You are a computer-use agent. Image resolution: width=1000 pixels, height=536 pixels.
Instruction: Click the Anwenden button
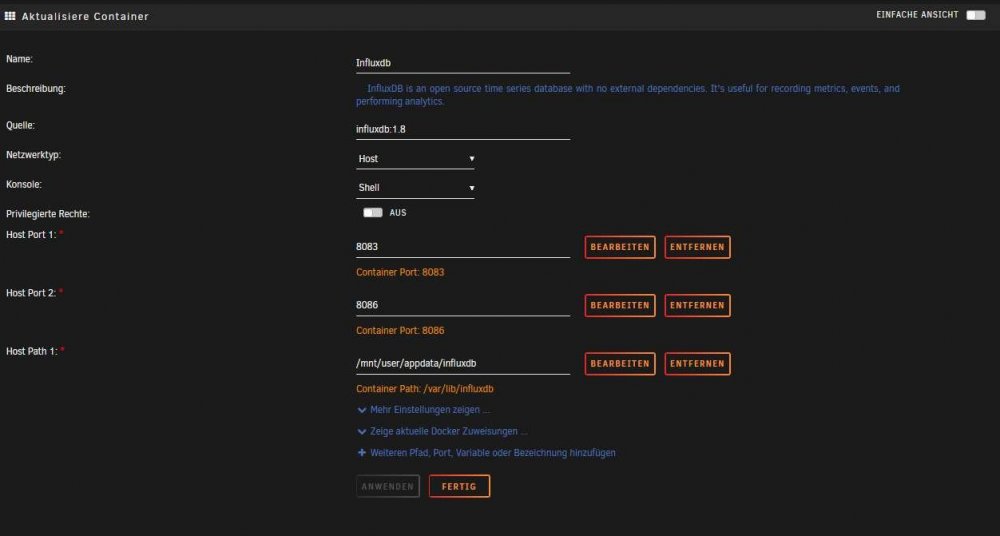pos(388,486)
